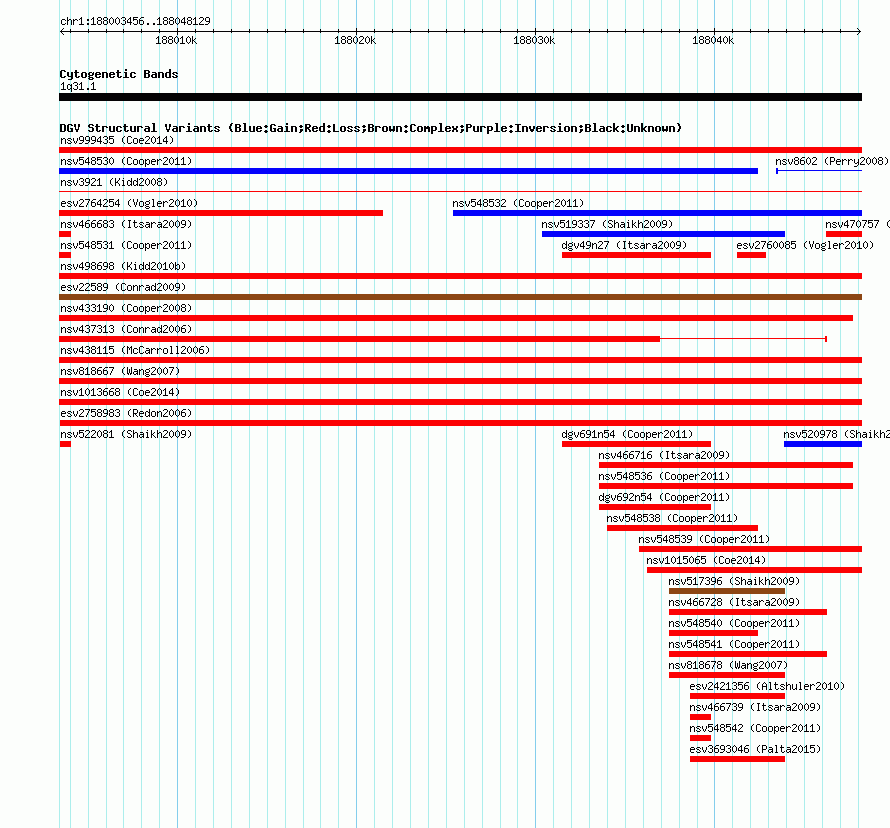
Task: Click the brown esv22589 complex bar
Action: coord(460,297)
